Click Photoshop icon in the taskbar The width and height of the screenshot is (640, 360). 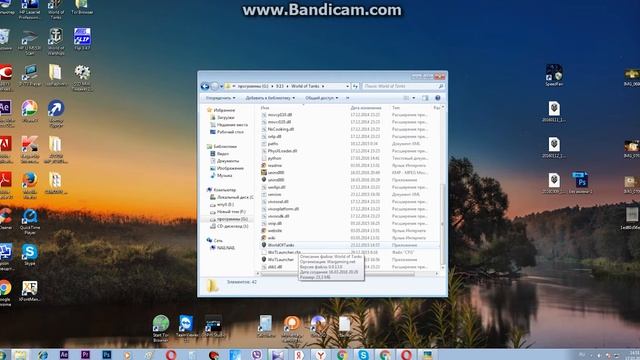click(x=107, y=355)
